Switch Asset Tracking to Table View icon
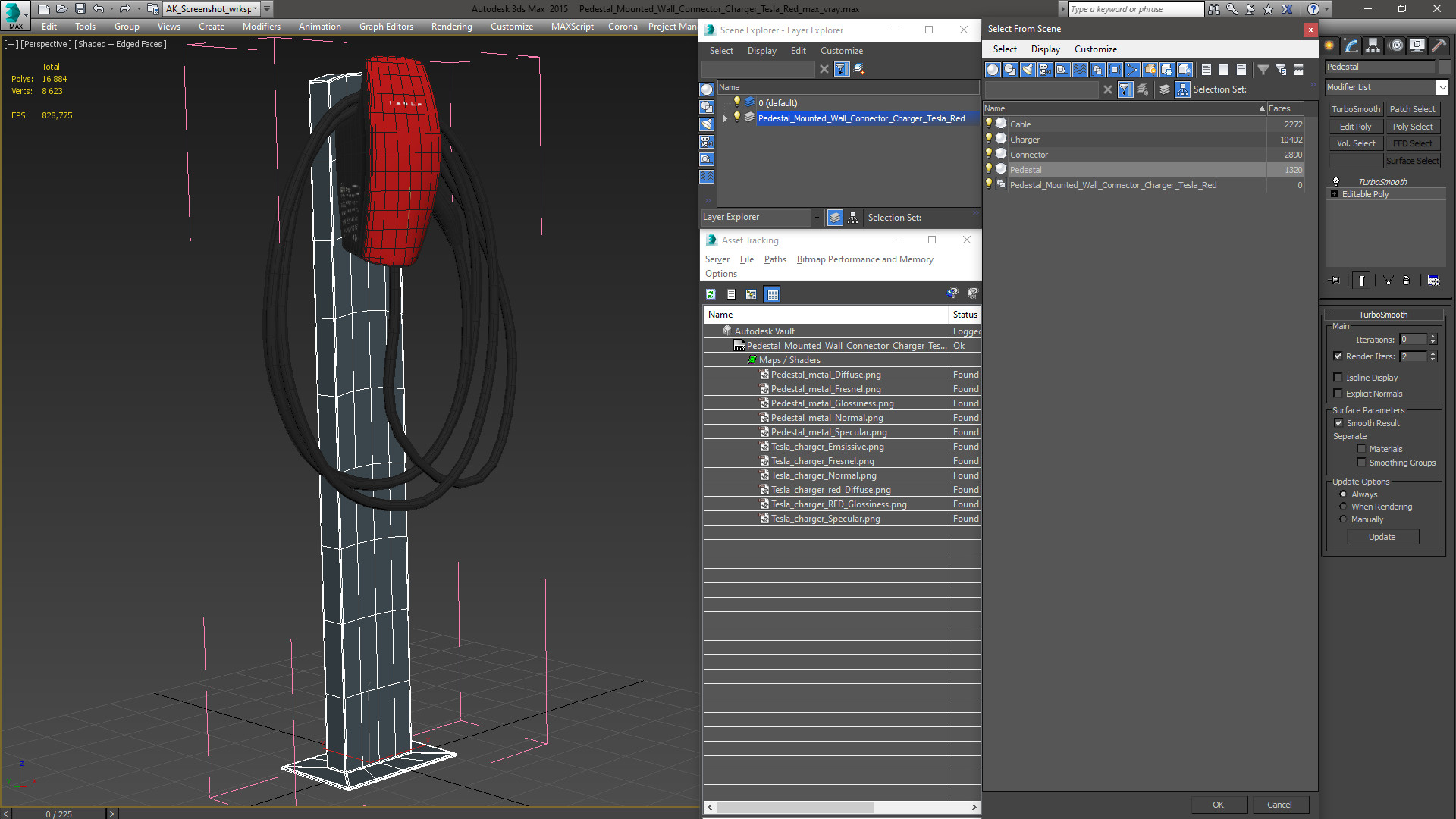 pyautogui.click(x=772, y=294)
